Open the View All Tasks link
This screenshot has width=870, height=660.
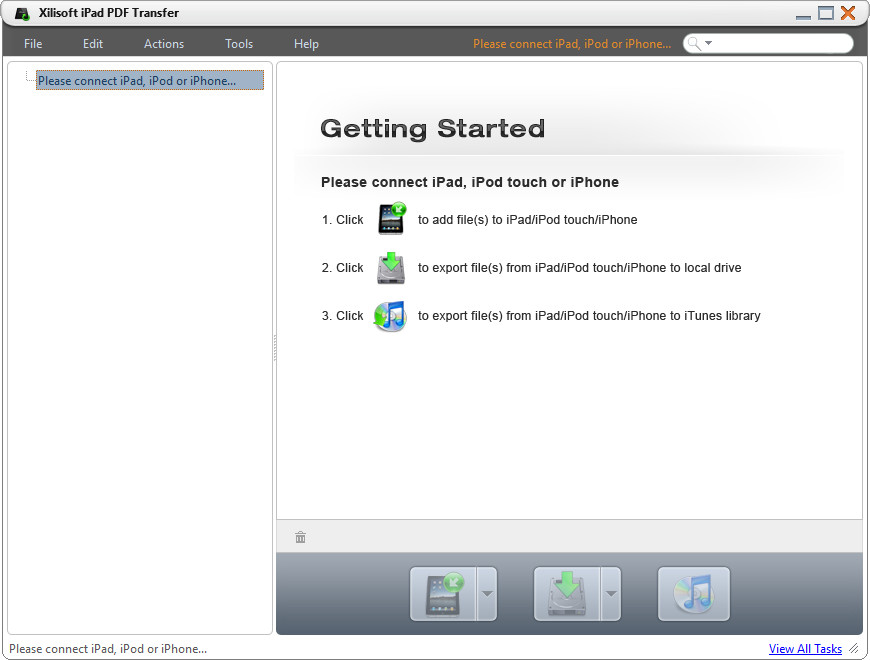point(805,648)
